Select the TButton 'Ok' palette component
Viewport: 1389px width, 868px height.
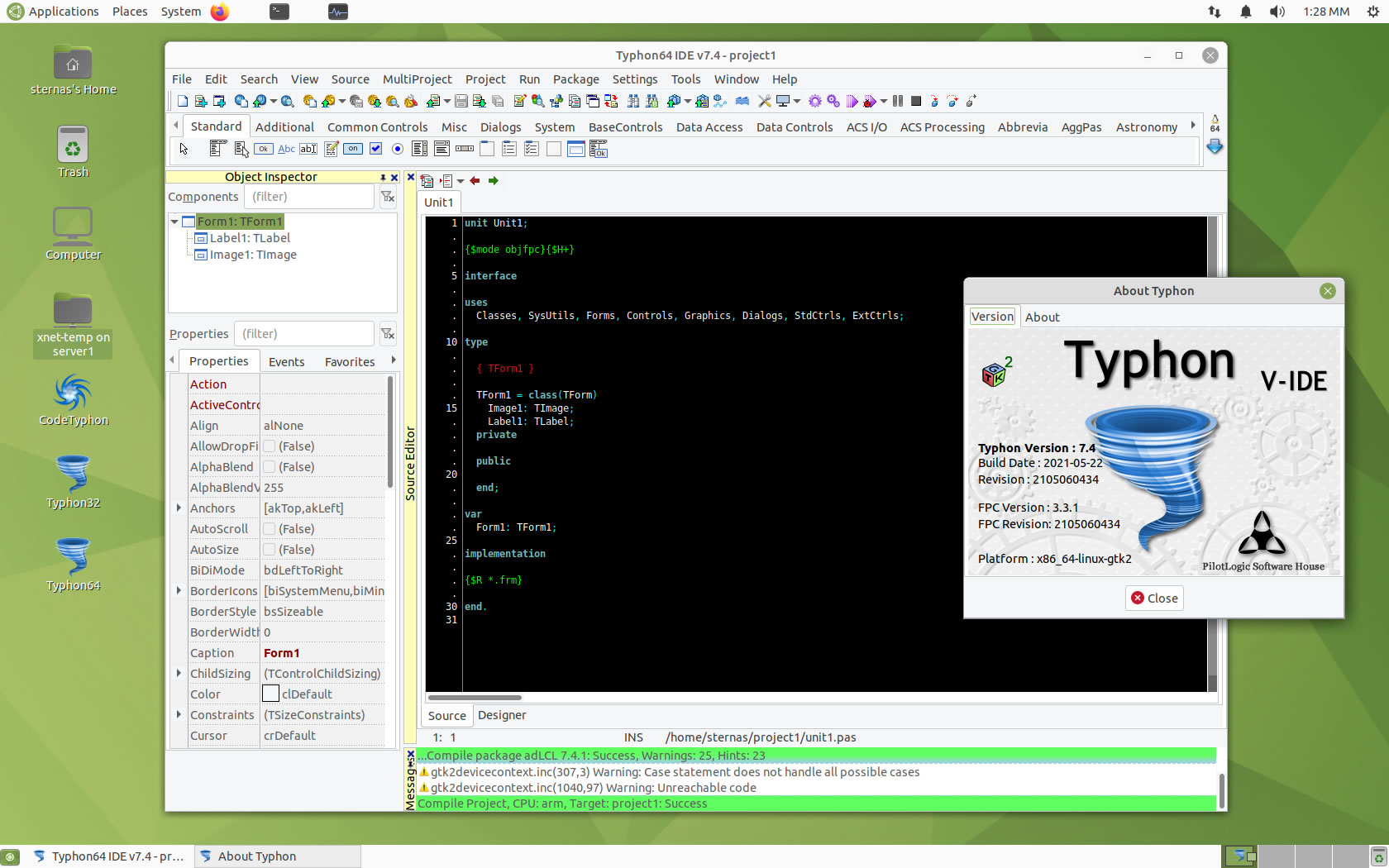tap(264, 149)
